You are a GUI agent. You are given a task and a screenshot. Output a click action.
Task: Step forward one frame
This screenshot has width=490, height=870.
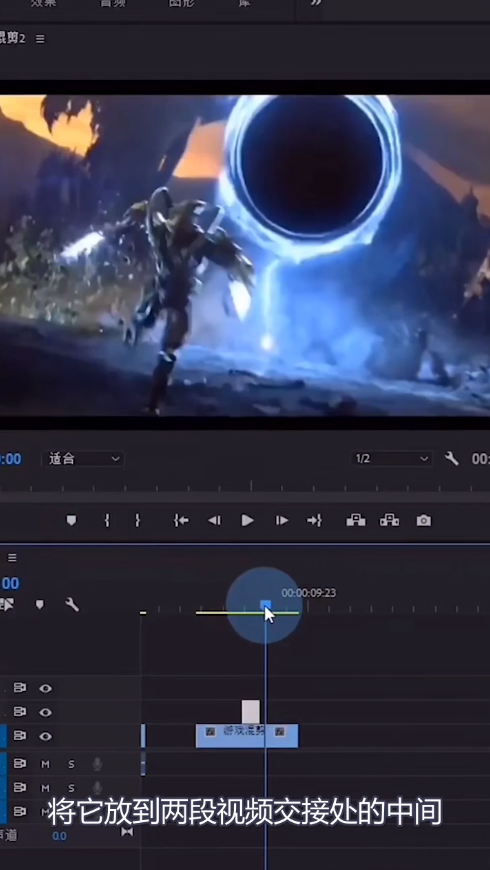282,520
